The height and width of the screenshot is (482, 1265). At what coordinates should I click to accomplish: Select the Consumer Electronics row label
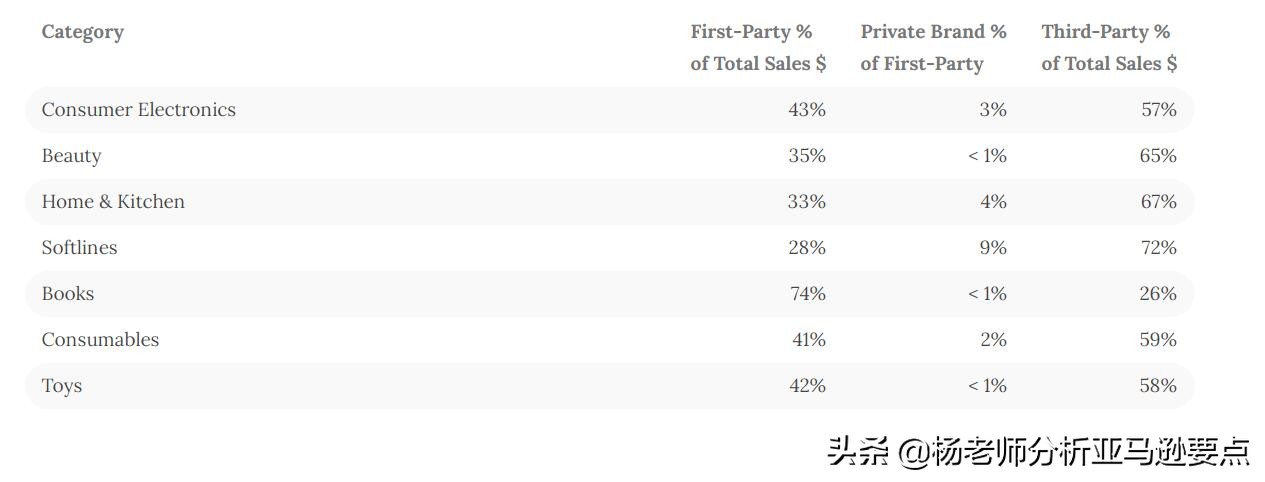(139, 110)
